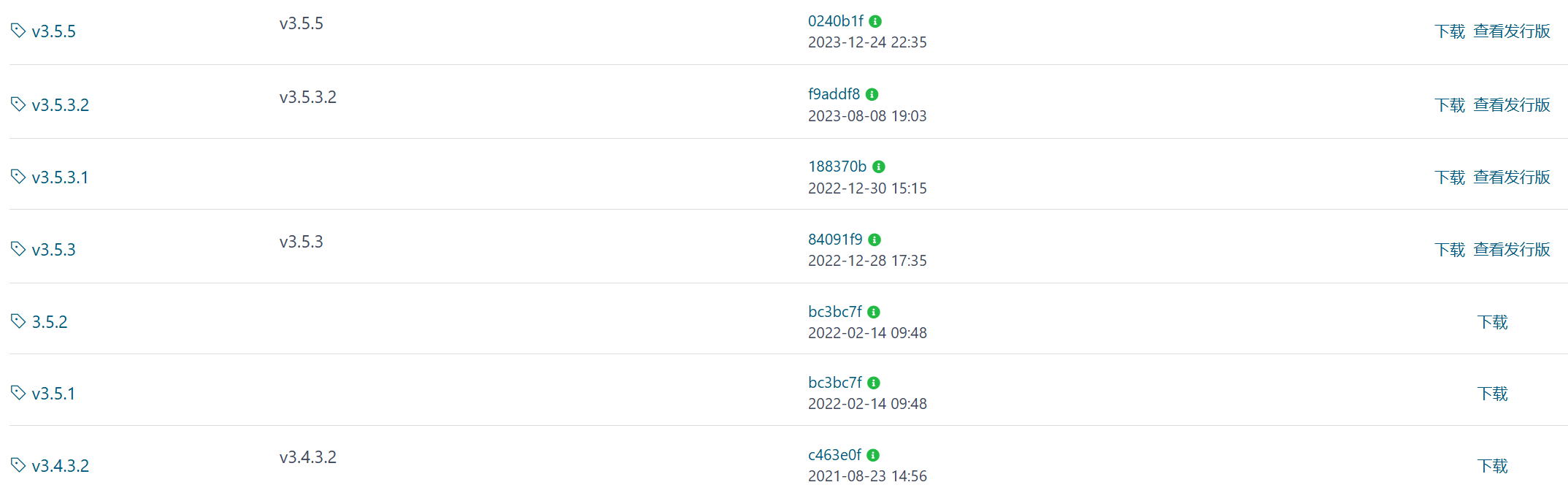Screen dimensions: 1568x493
Task: Open the v3.5.3.2 tag link
Action: 61,105
